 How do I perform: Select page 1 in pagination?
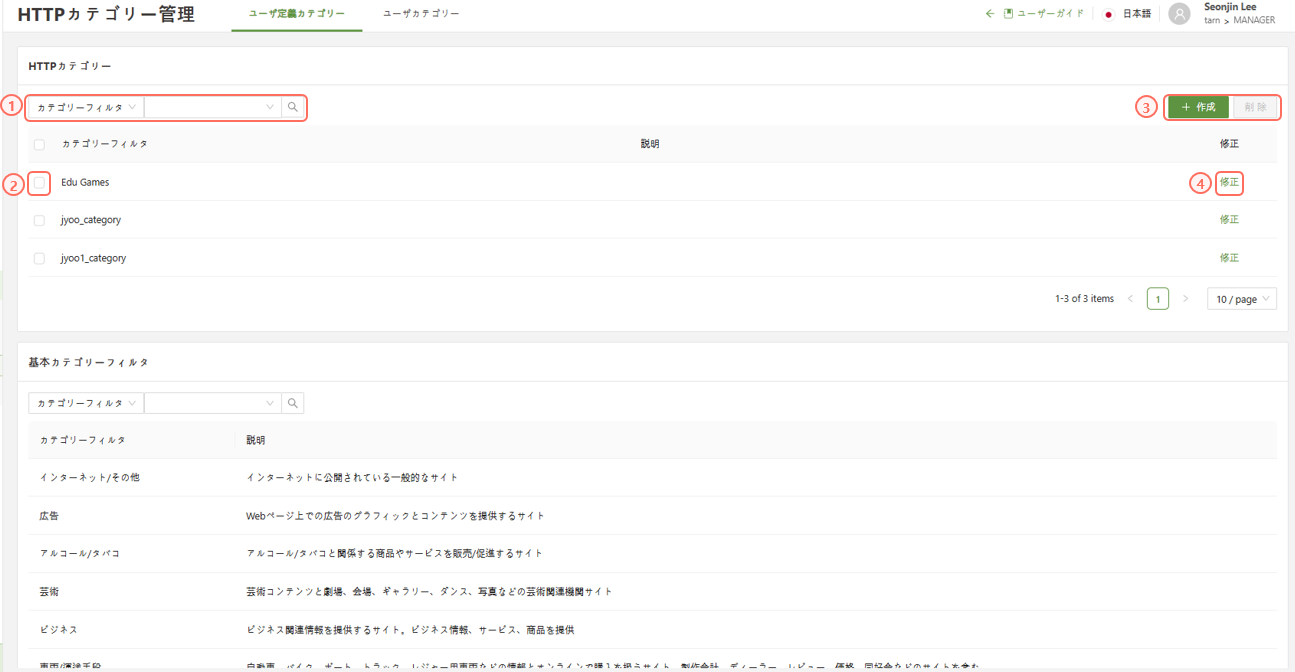click(x=1158, y=299)
